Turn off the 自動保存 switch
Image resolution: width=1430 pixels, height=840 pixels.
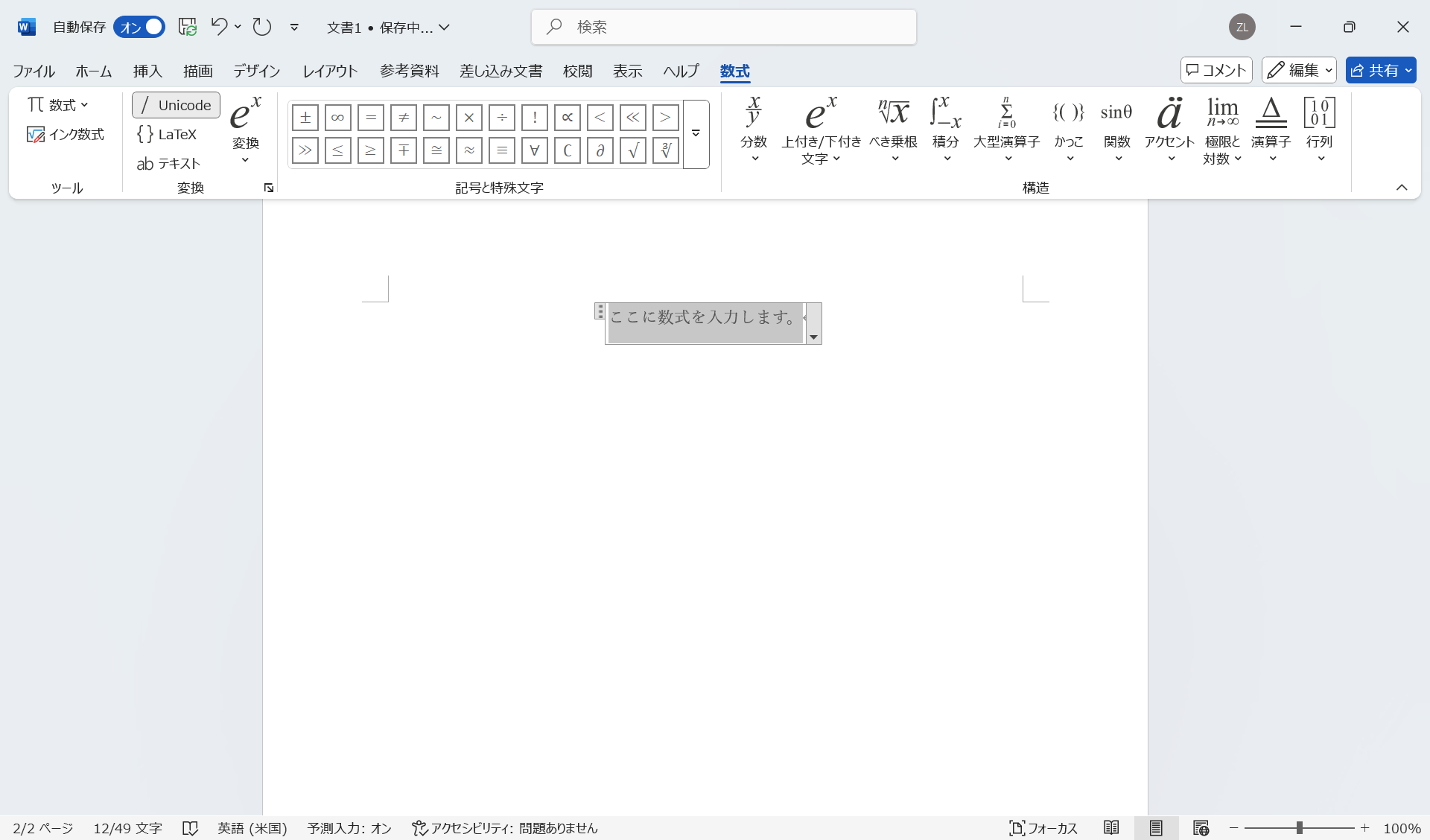(x=139, y=27)
